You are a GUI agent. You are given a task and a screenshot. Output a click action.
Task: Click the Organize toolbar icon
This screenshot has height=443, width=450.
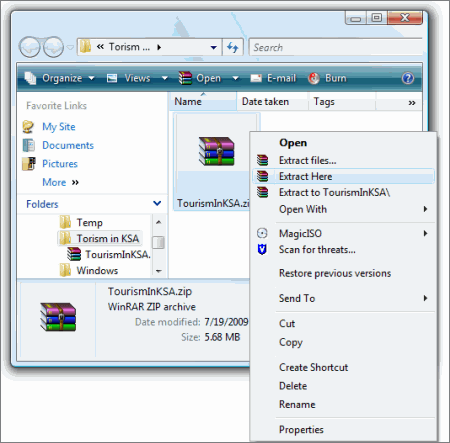pyautogui.click(x=31, y=78)
